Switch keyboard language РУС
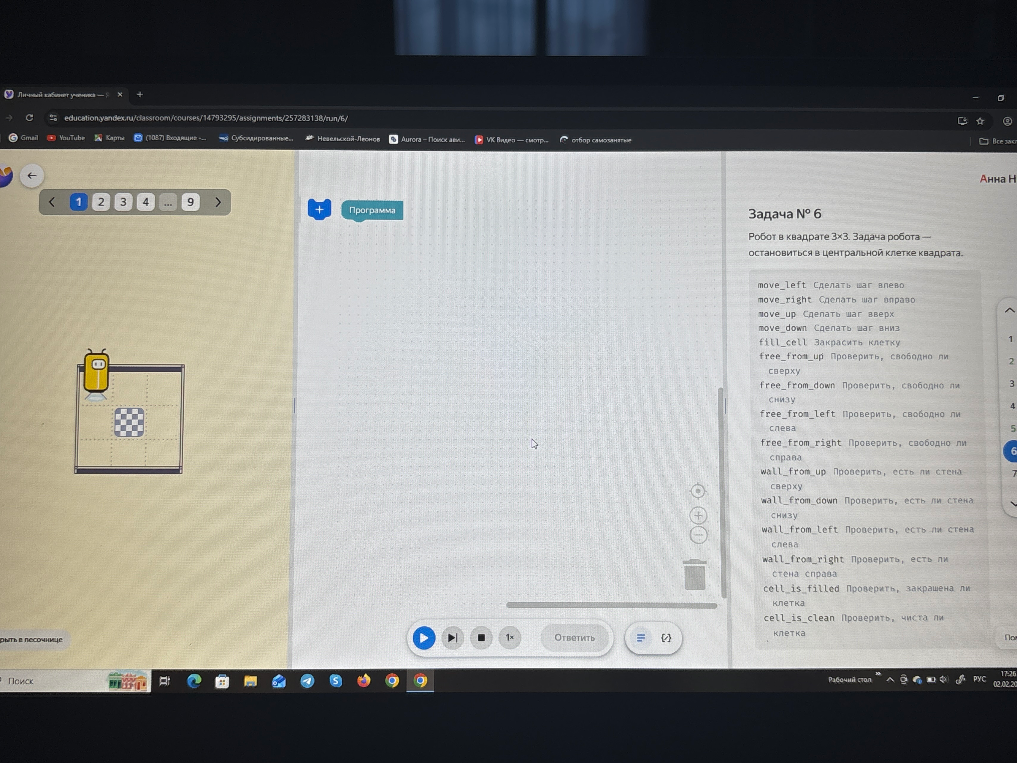This screenshot has height=763, width=1017. point(979,679)
